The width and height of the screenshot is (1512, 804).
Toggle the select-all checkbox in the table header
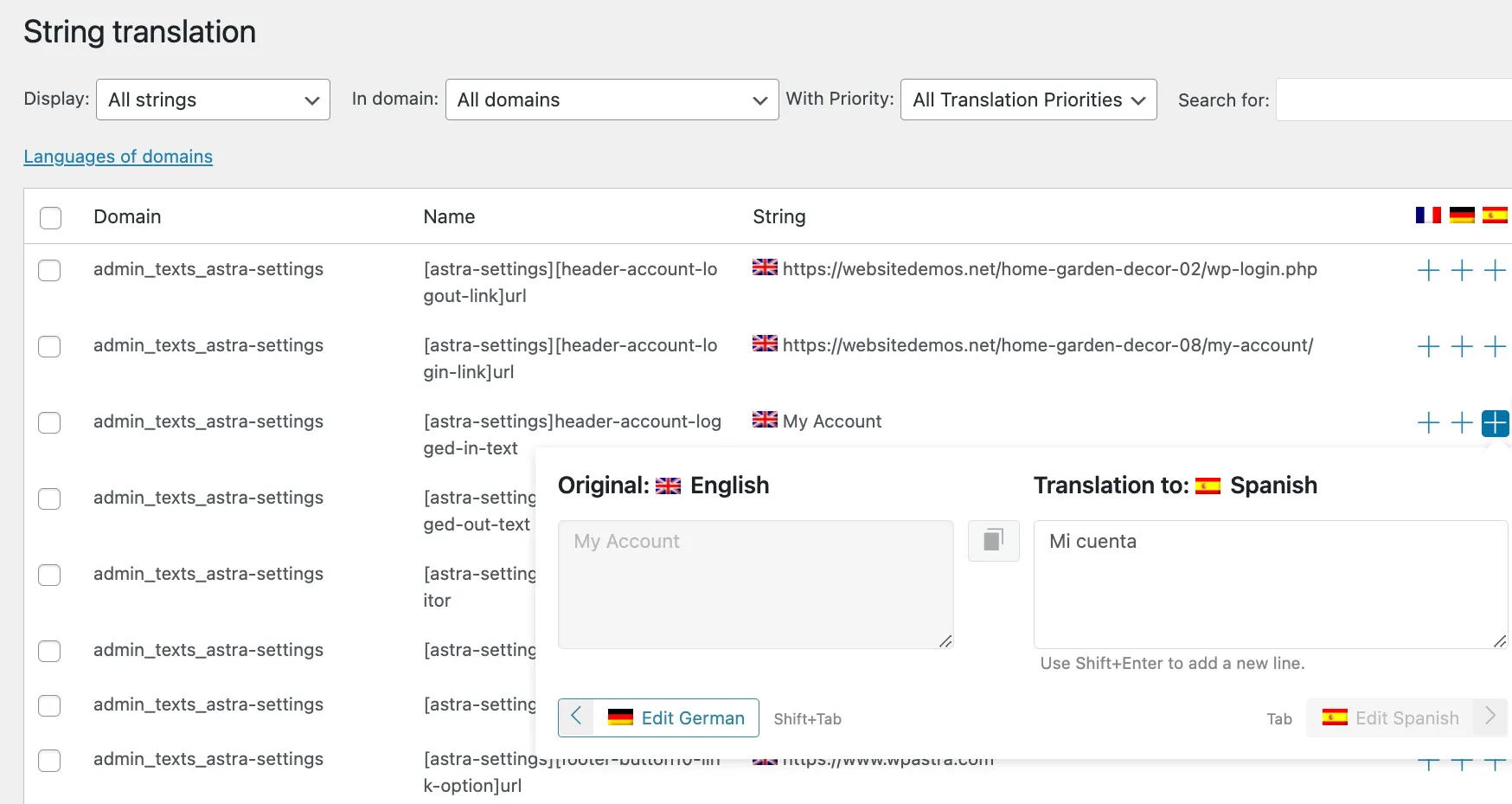pos(50,218)
